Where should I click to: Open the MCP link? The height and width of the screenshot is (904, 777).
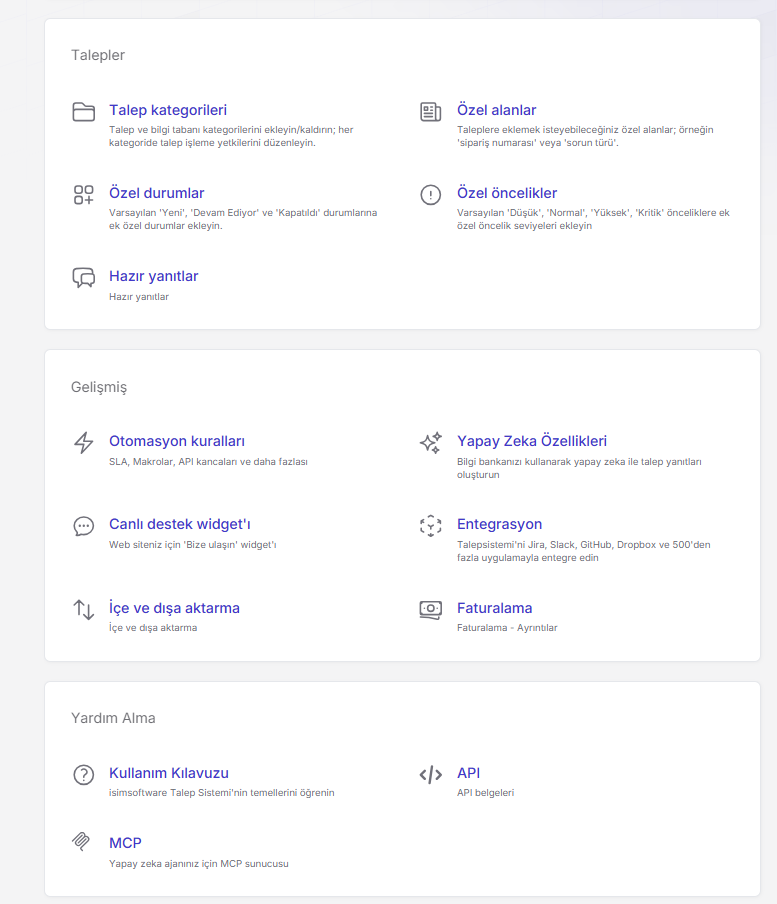pyautogui.click(x=125, y=843)
